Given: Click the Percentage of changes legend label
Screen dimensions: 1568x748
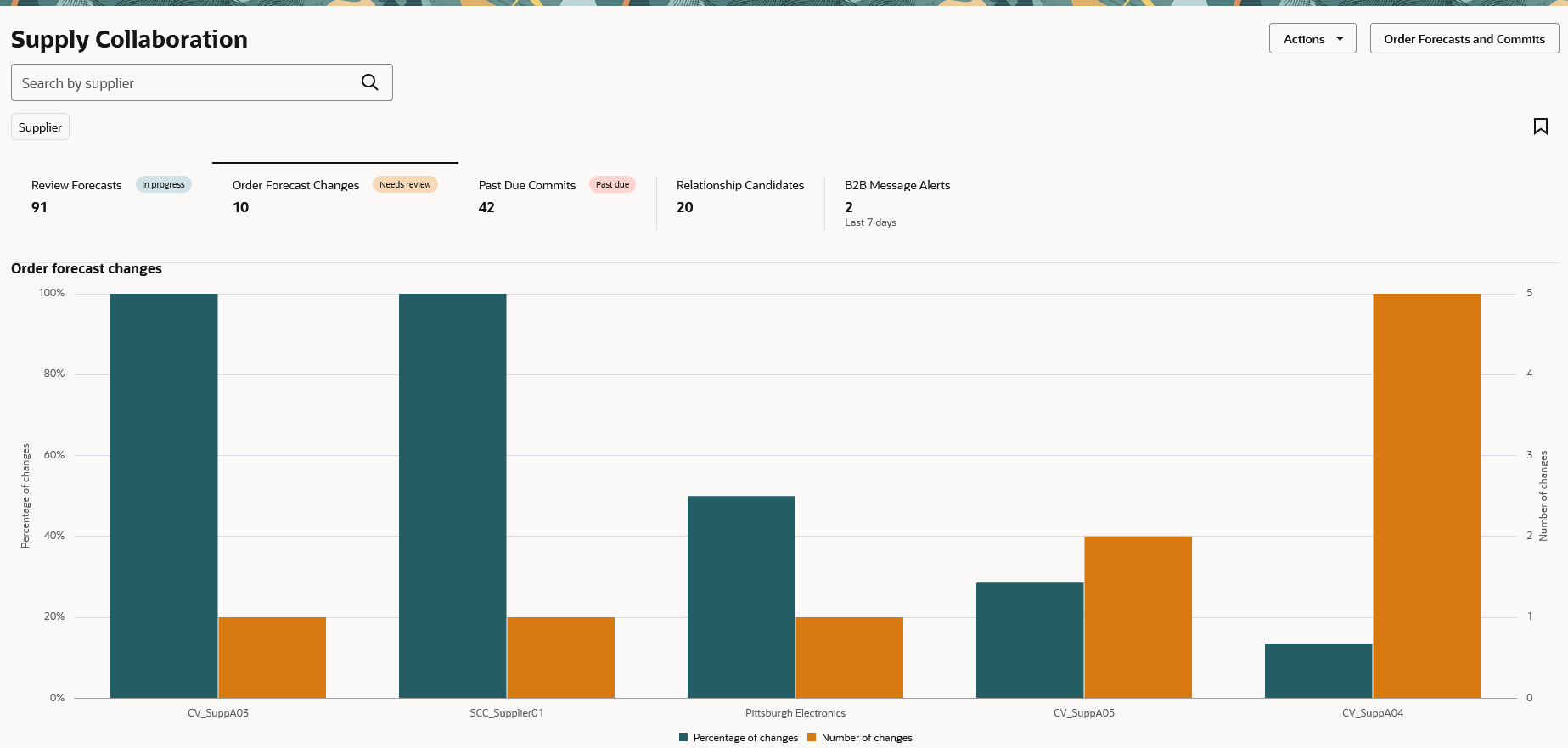Looking at the screenshot, I should point(745,738).
